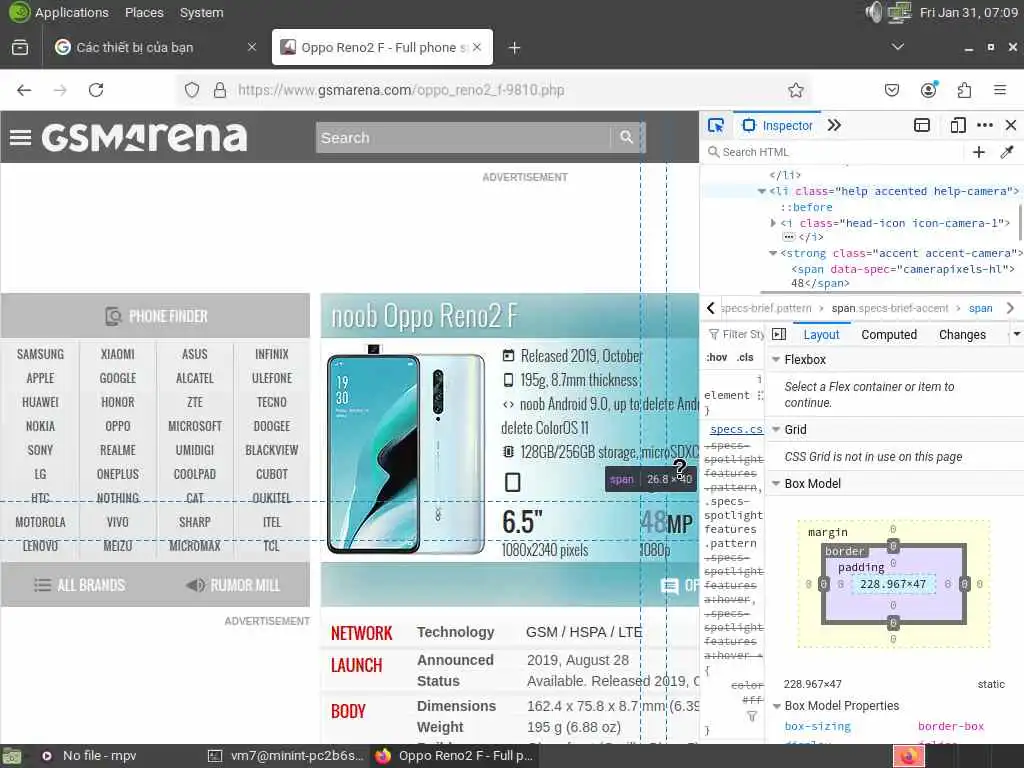Submit search with the magnifier button
This screenshot has height=768, width=1024.
(626, 137)
